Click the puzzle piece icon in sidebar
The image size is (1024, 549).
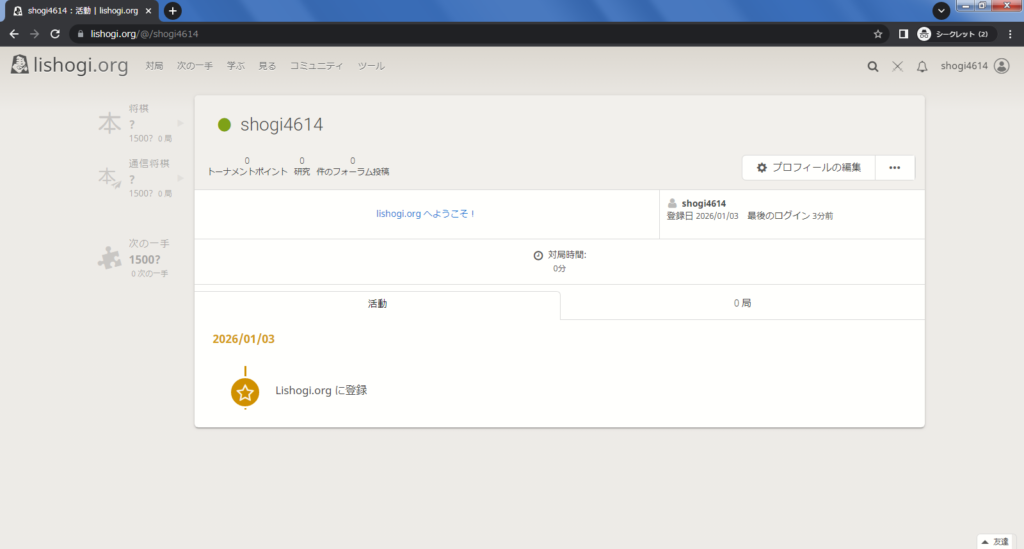110,258
